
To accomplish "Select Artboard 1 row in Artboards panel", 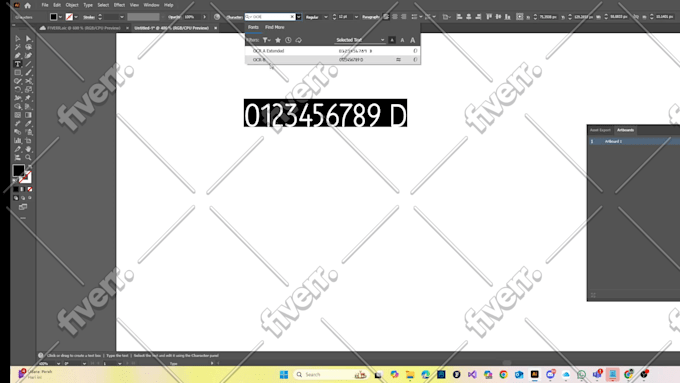I will (x=634, y=141).
